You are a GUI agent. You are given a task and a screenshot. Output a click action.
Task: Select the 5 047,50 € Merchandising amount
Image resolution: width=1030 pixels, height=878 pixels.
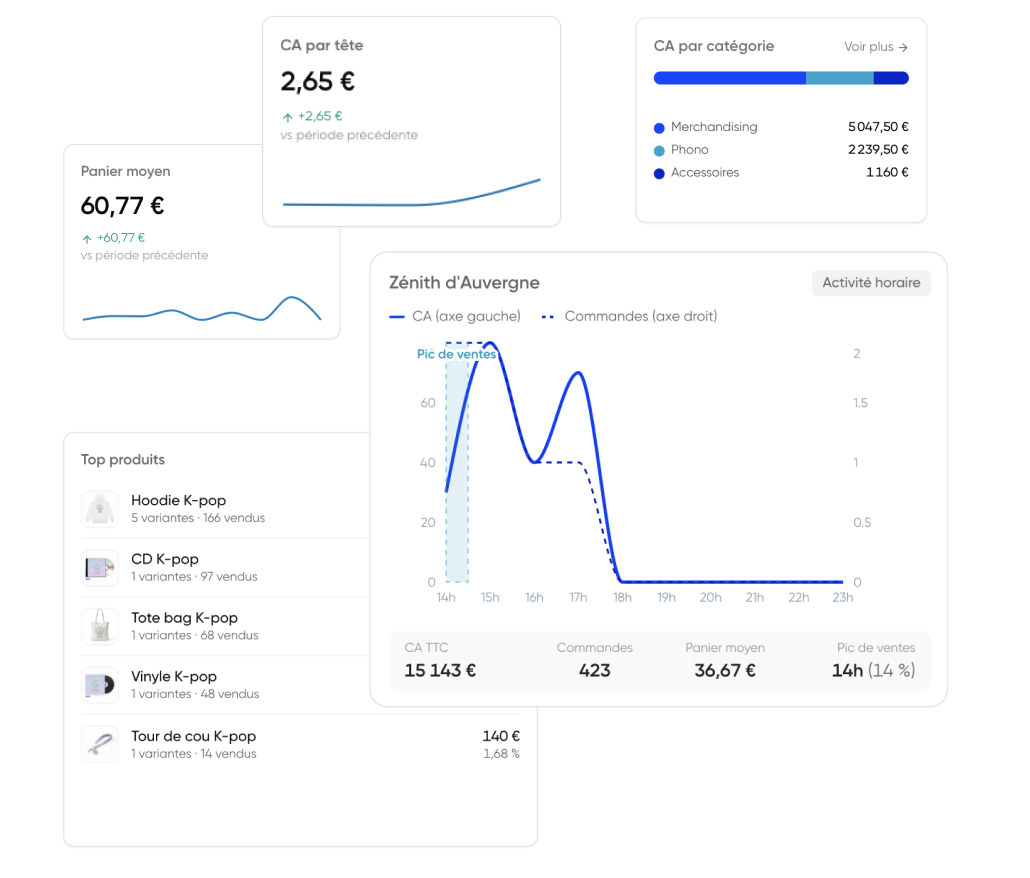[x=878, y=127]
